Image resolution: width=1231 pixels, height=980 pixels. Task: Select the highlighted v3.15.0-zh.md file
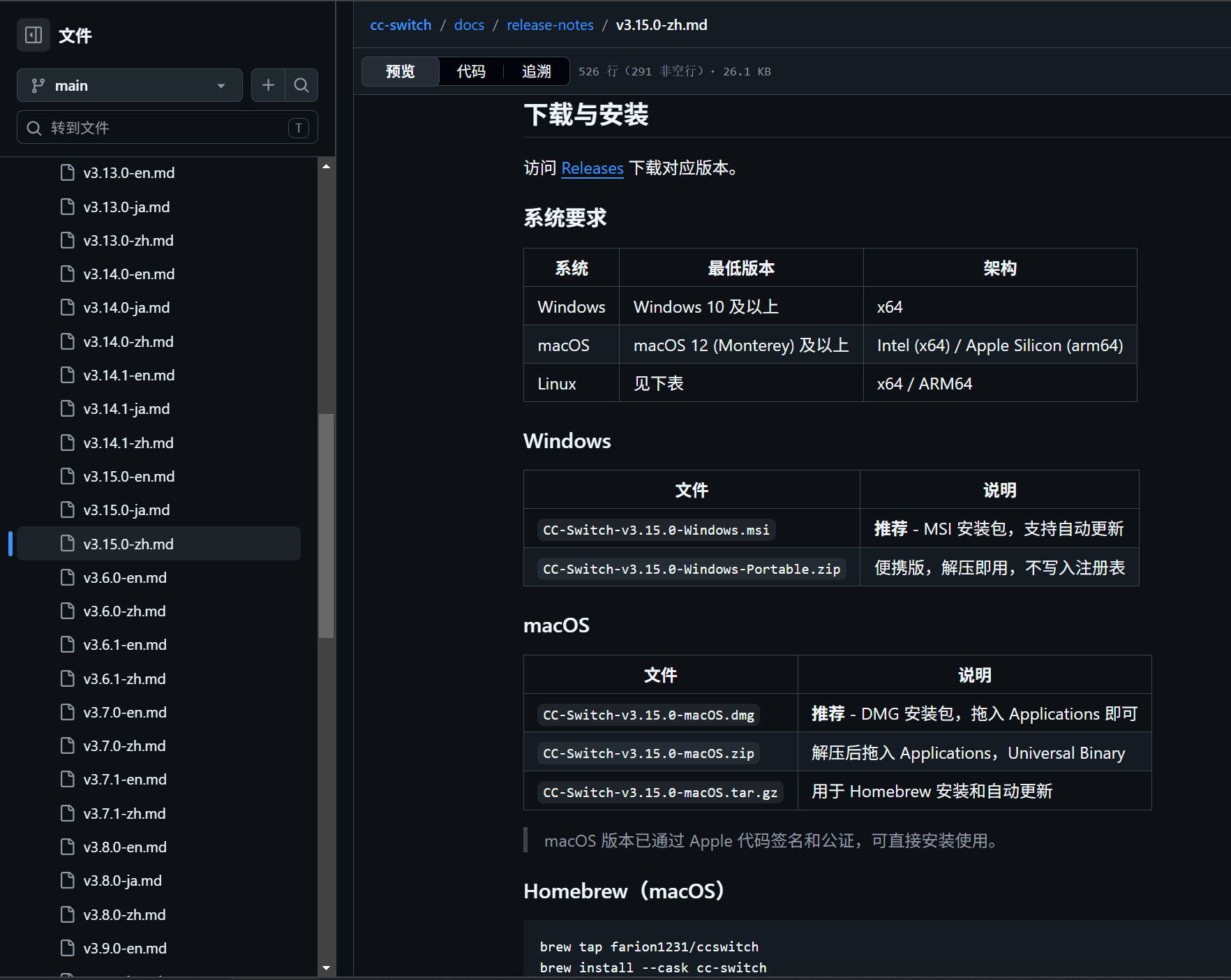point(159,544)
